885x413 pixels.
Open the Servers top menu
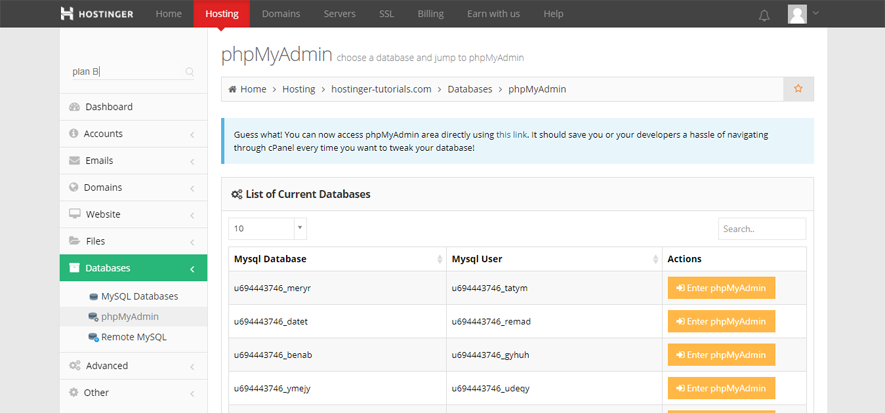(x=339, y=14)
